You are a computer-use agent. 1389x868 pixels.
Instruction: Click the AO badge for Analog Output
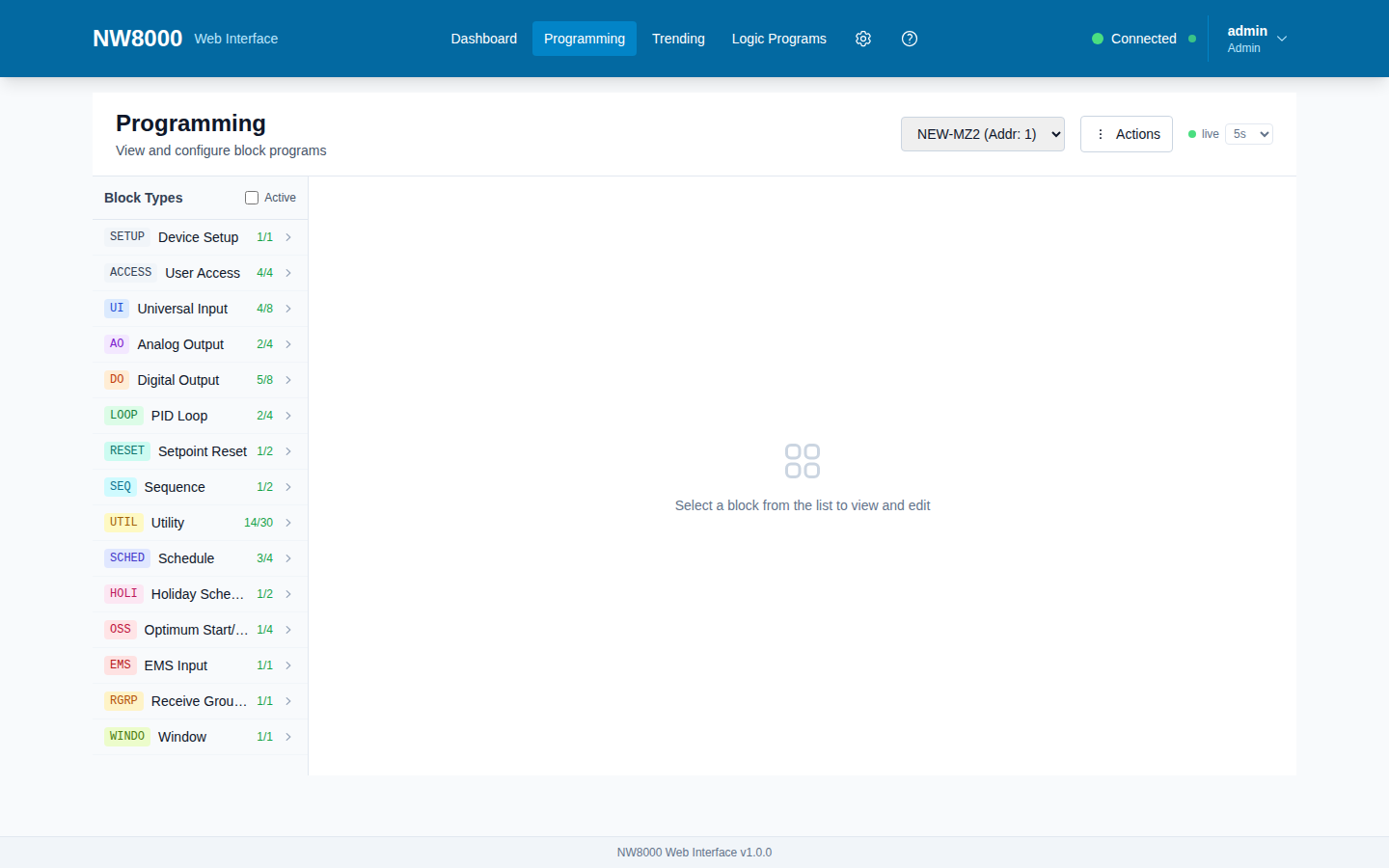[117, 343]
